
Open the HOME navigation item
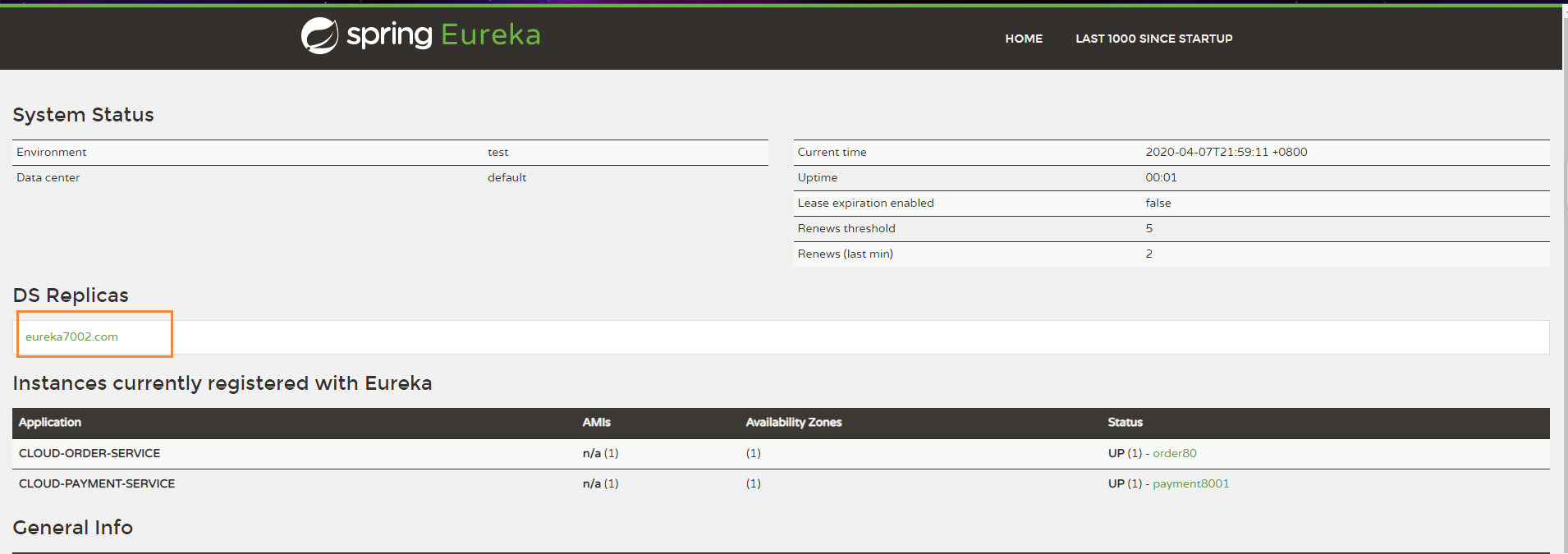pyautogui.click(x=1024, y=39)
